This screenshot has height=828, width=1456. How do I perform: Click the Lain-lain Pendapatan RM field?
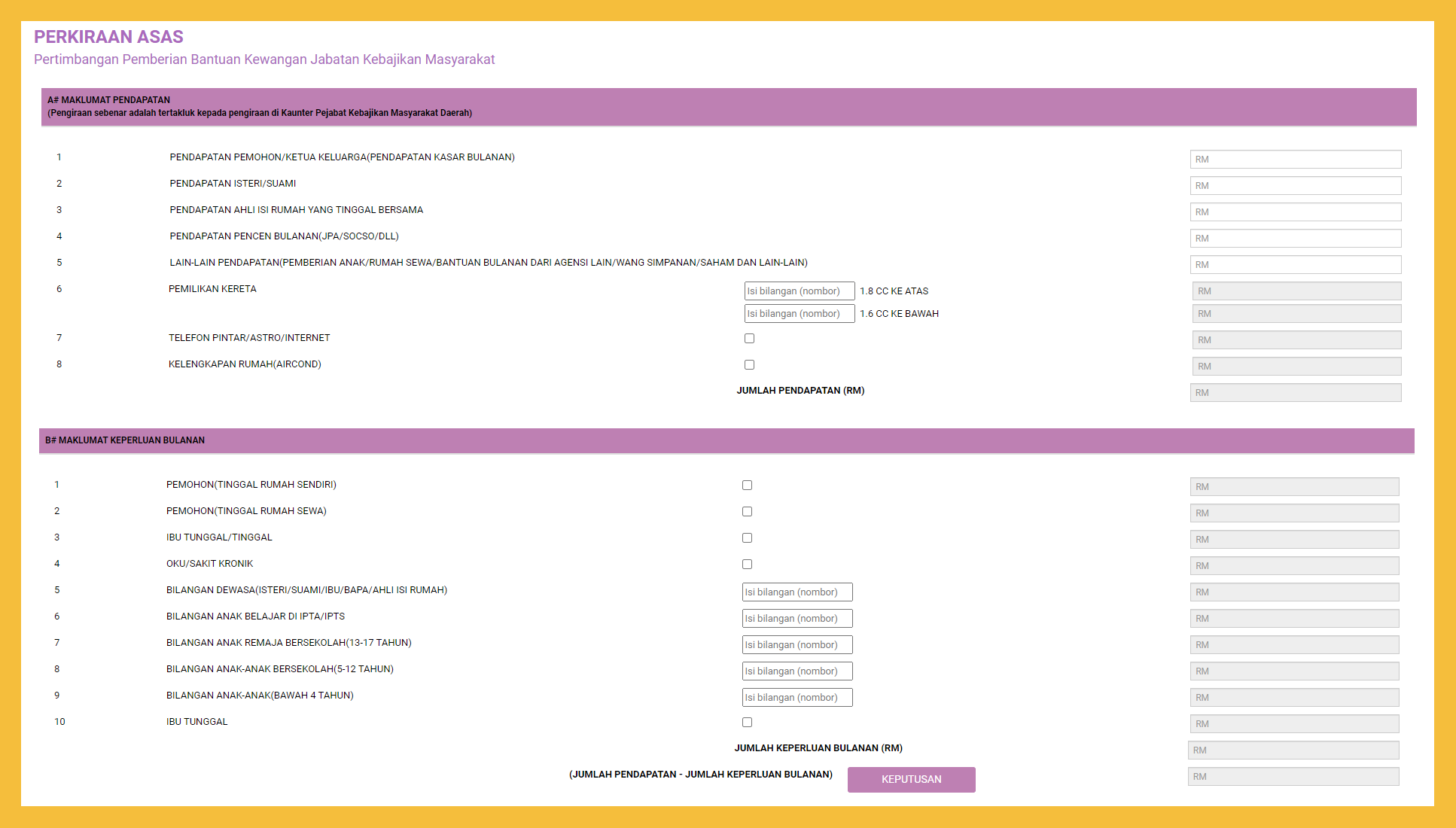click(1295, 265)
